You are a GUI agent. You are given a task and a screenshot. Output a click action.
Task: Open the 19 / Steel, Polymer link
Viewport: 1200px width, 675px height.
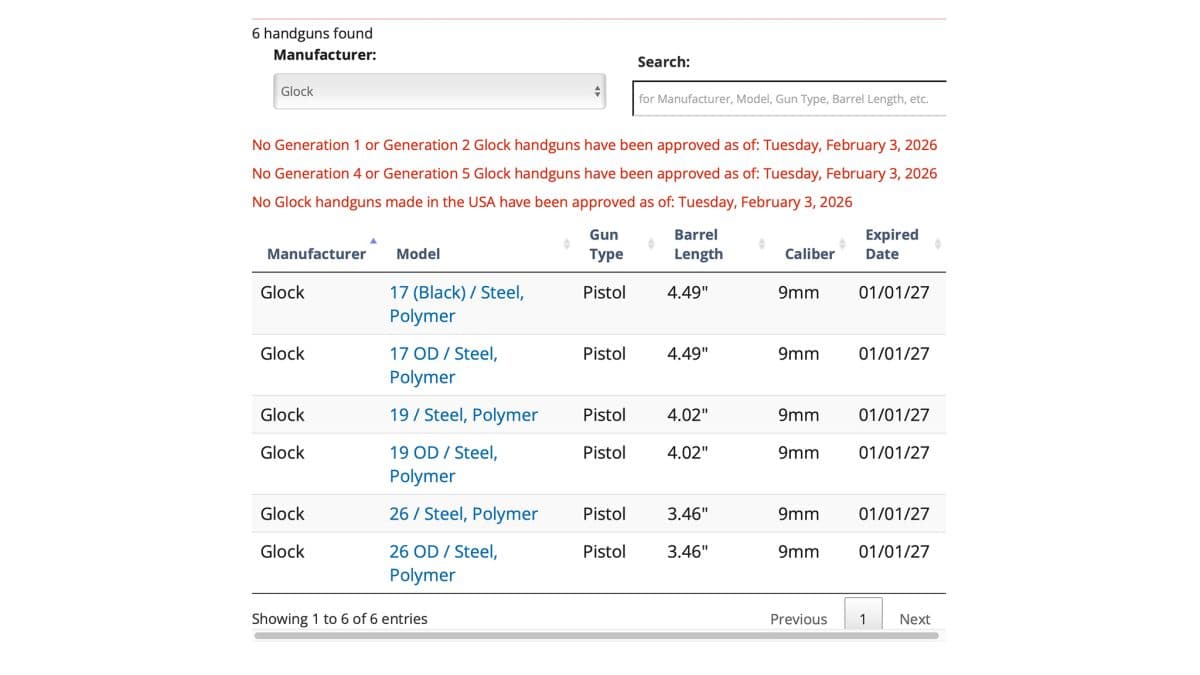click(x=463, y=415)
